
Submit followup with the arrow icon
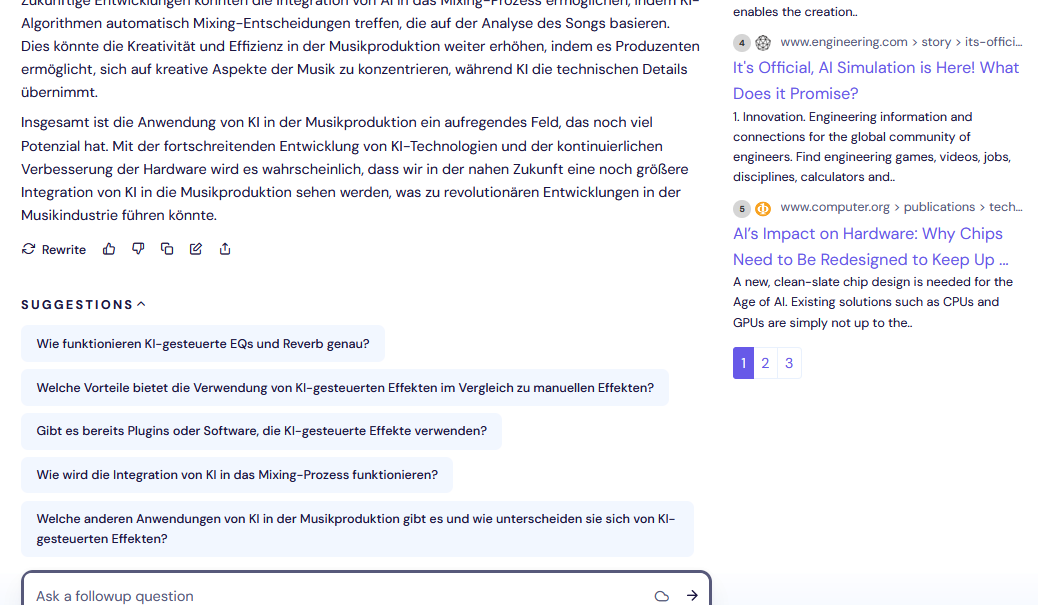click(x=692, y=596)
